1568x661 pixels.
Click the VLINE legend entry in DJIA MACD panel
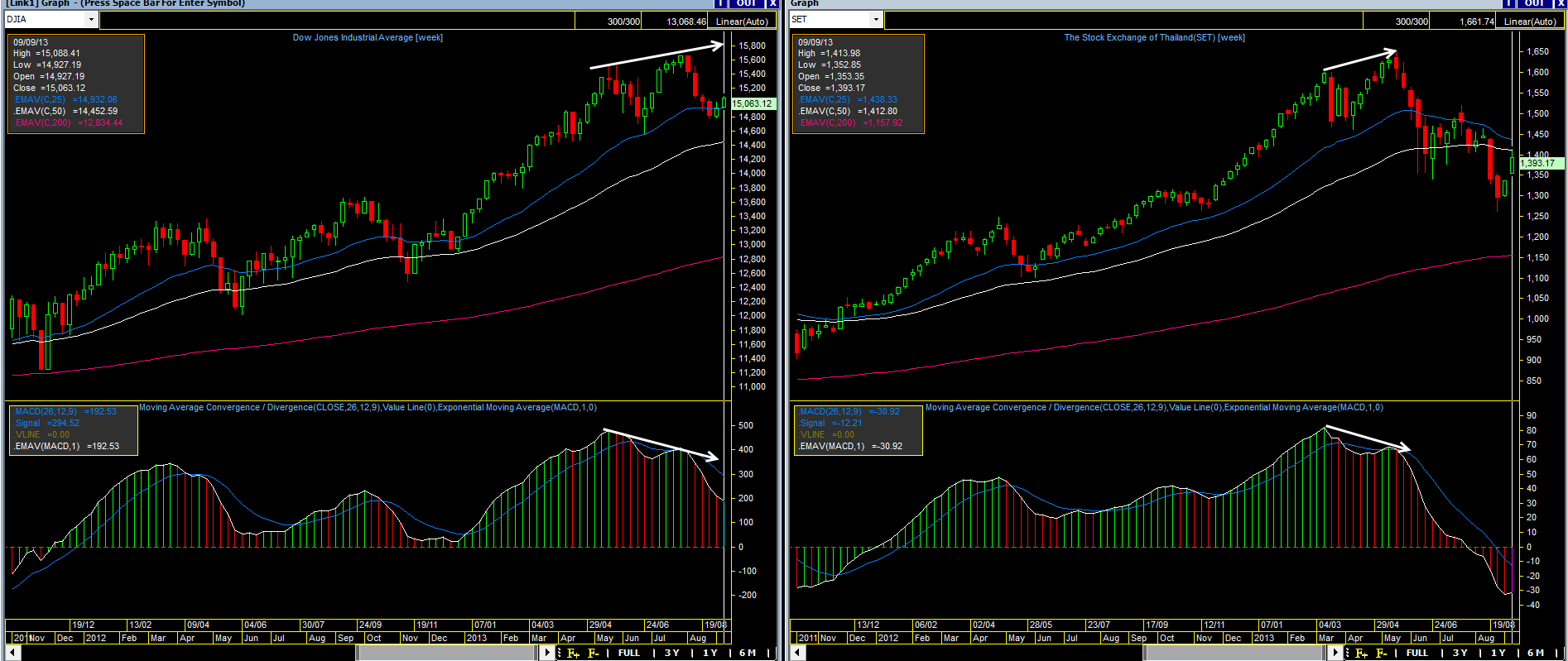41,434
